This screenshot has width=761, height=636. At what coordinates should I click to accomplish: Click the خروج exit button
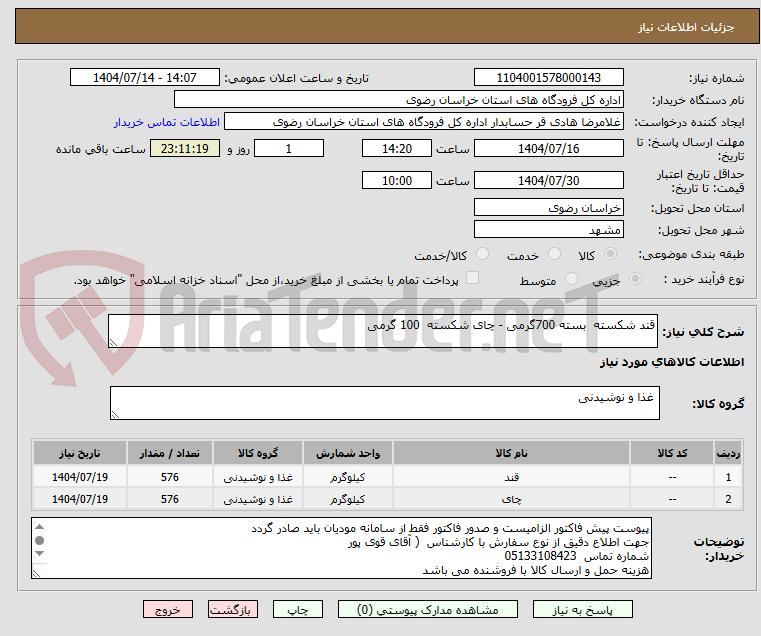168,609
